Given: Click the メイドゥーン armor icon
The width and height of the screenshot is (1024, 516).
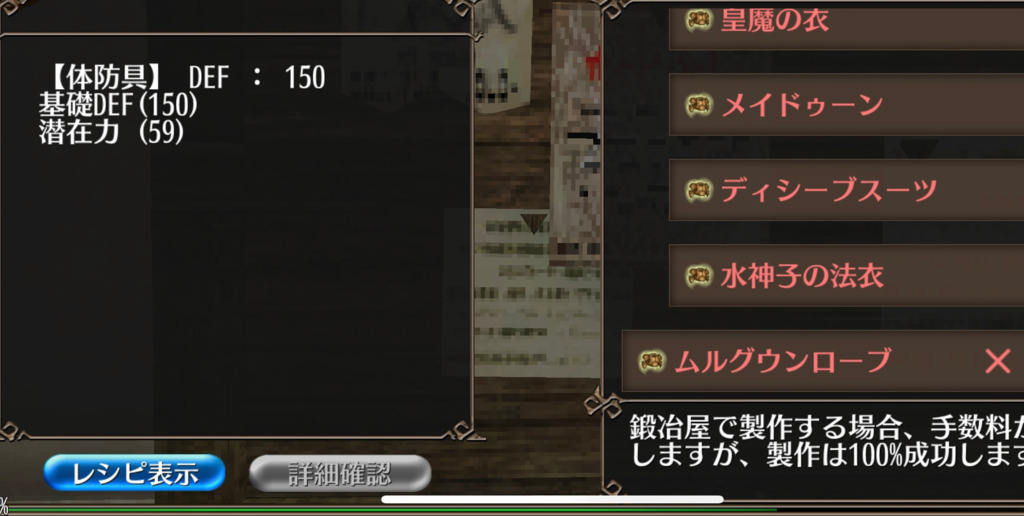Looking at the screenshot, I should click(699, 105).
